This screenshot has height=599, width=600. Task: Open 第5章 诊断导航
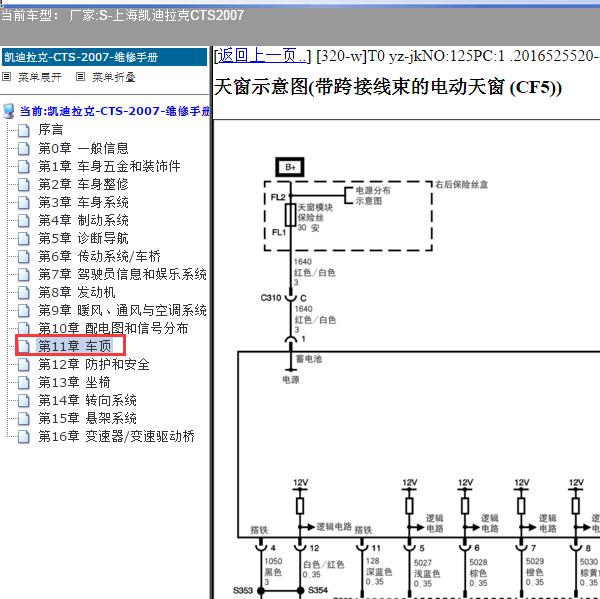[x=83, y=238]
